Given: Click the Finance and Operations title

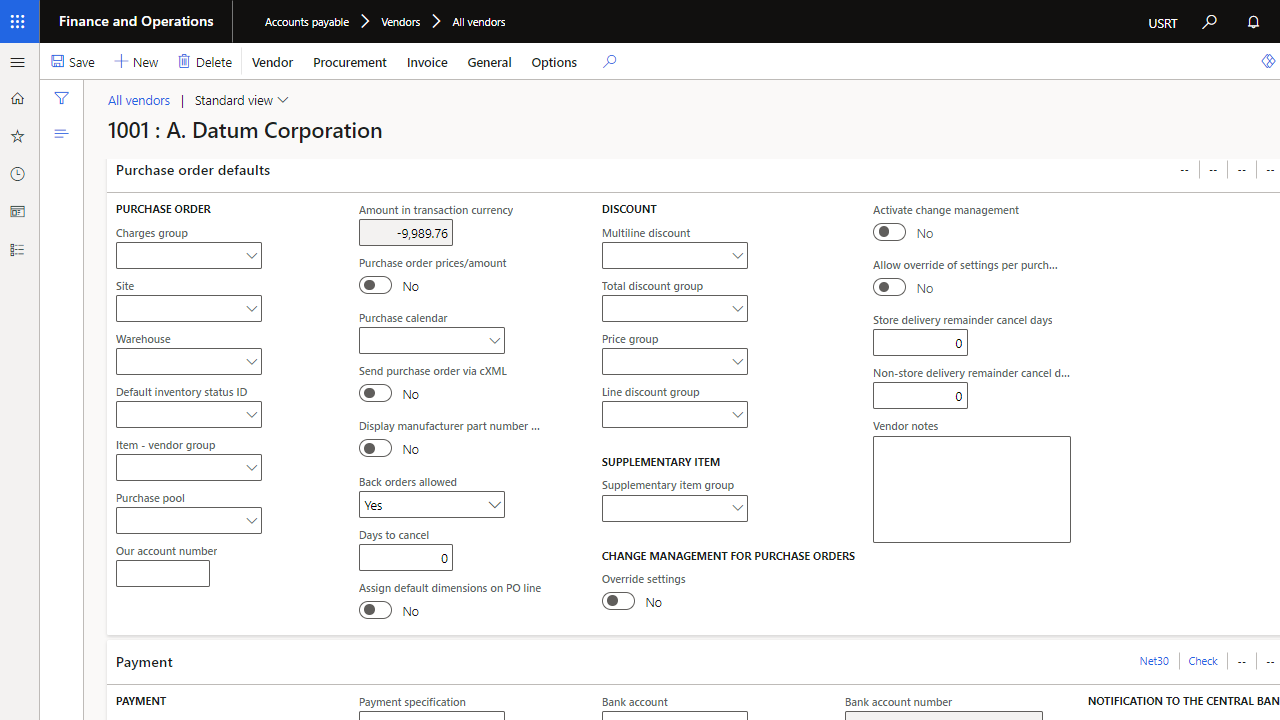Looking at the screenshot, I should [136, 21].
